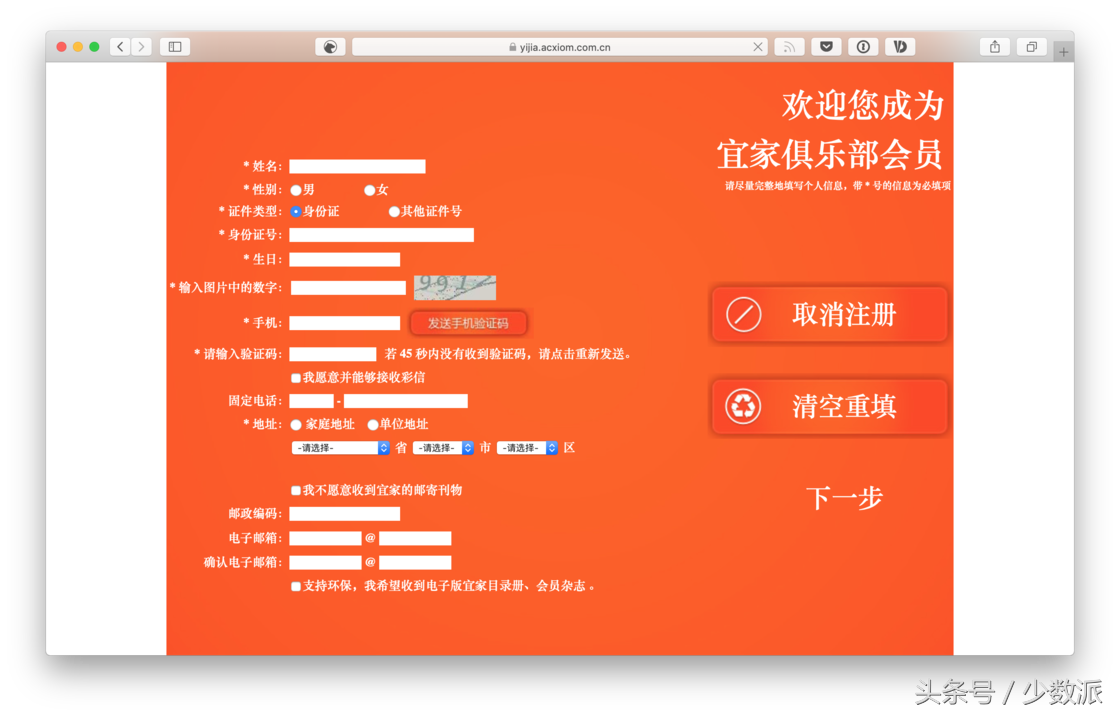
Task: Select 男 gender radio button
Action: [x=296, y=190]
